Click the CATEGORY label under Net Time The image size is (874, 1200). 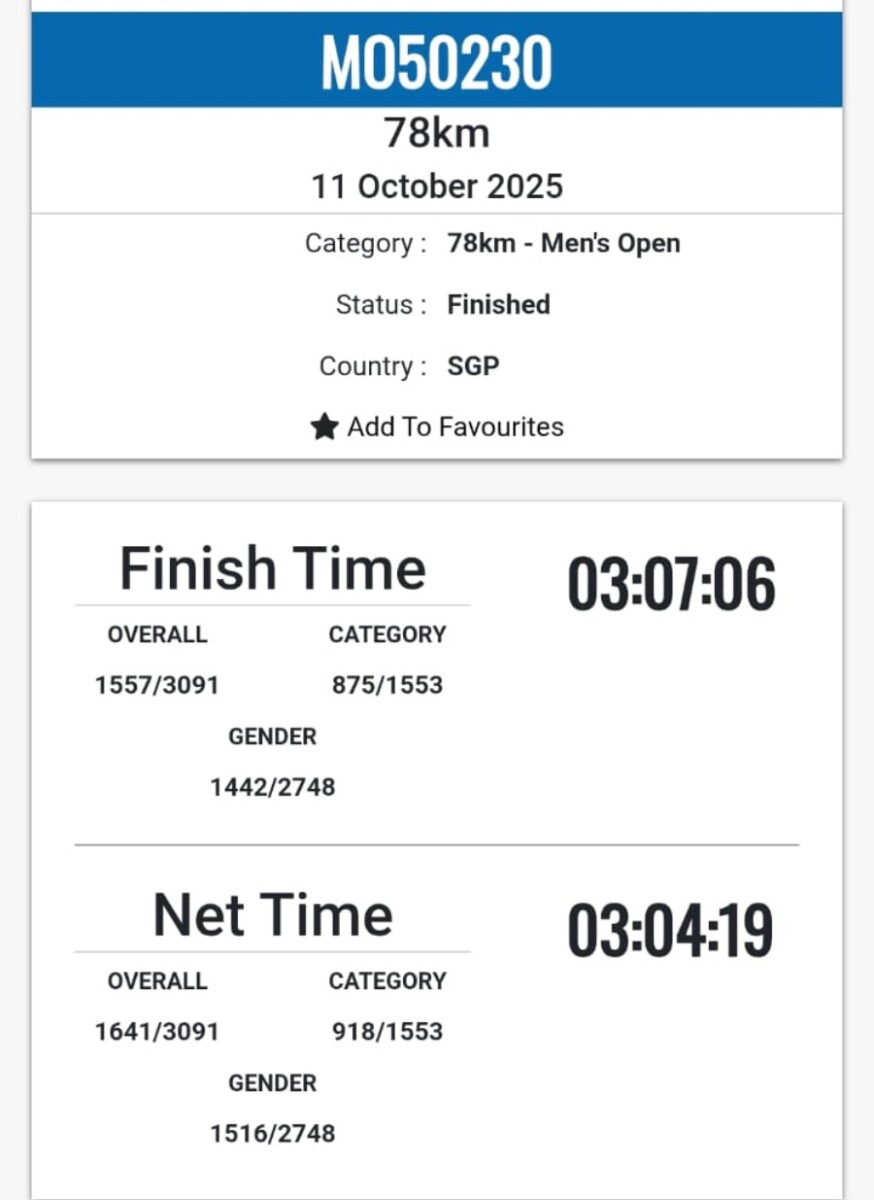coord(387,981)
